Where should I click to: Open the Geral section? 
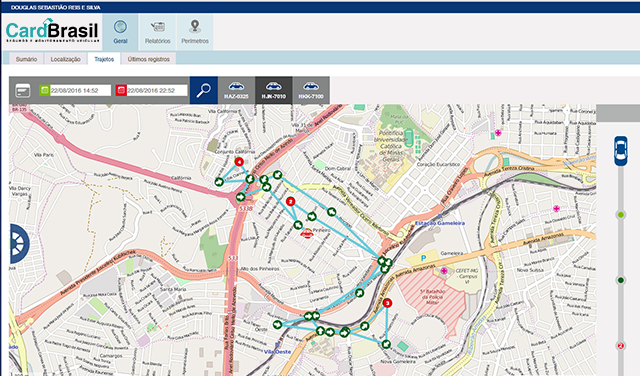pyautogui.click(x=120, y=32)
